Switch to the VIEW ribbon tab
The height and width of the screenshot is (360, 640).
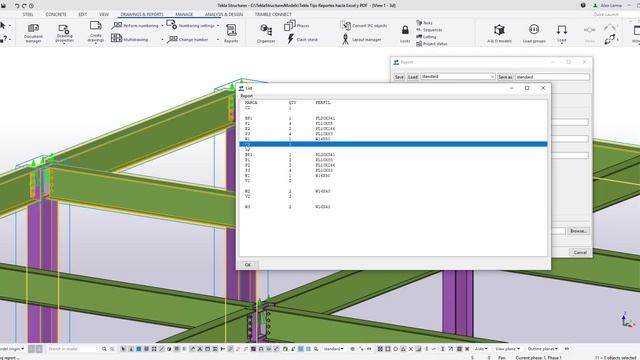[104, 14]
